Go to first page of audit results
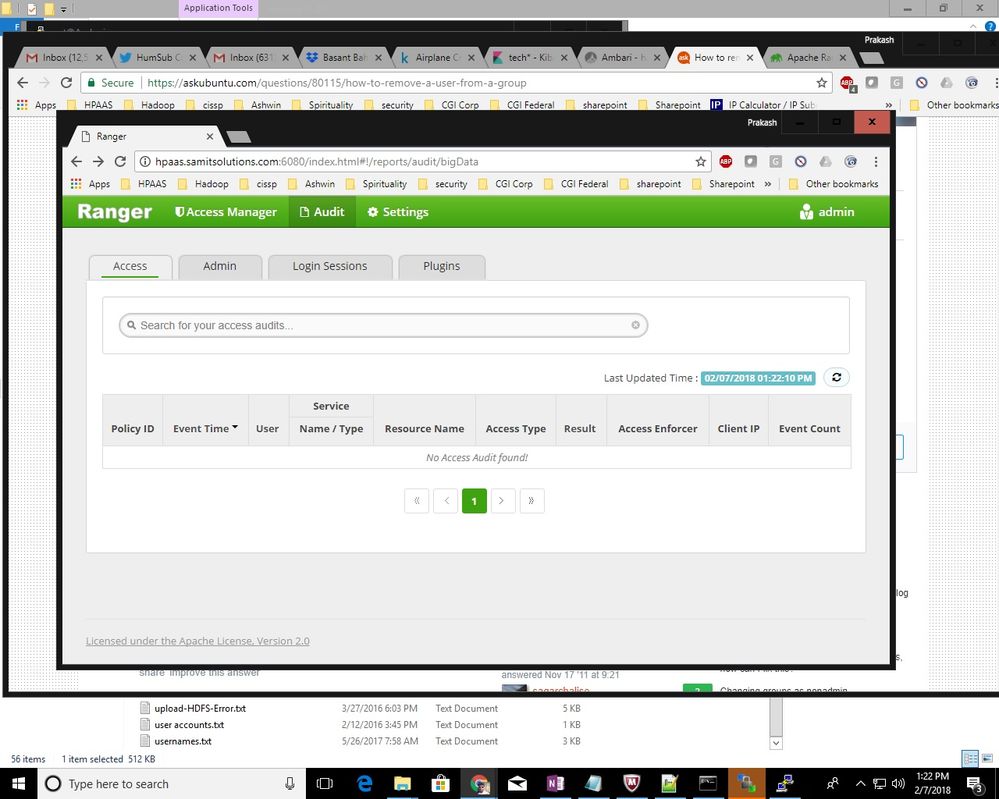Image resolution: width=999 pixels, height=799 pixels. pos(417,501)
